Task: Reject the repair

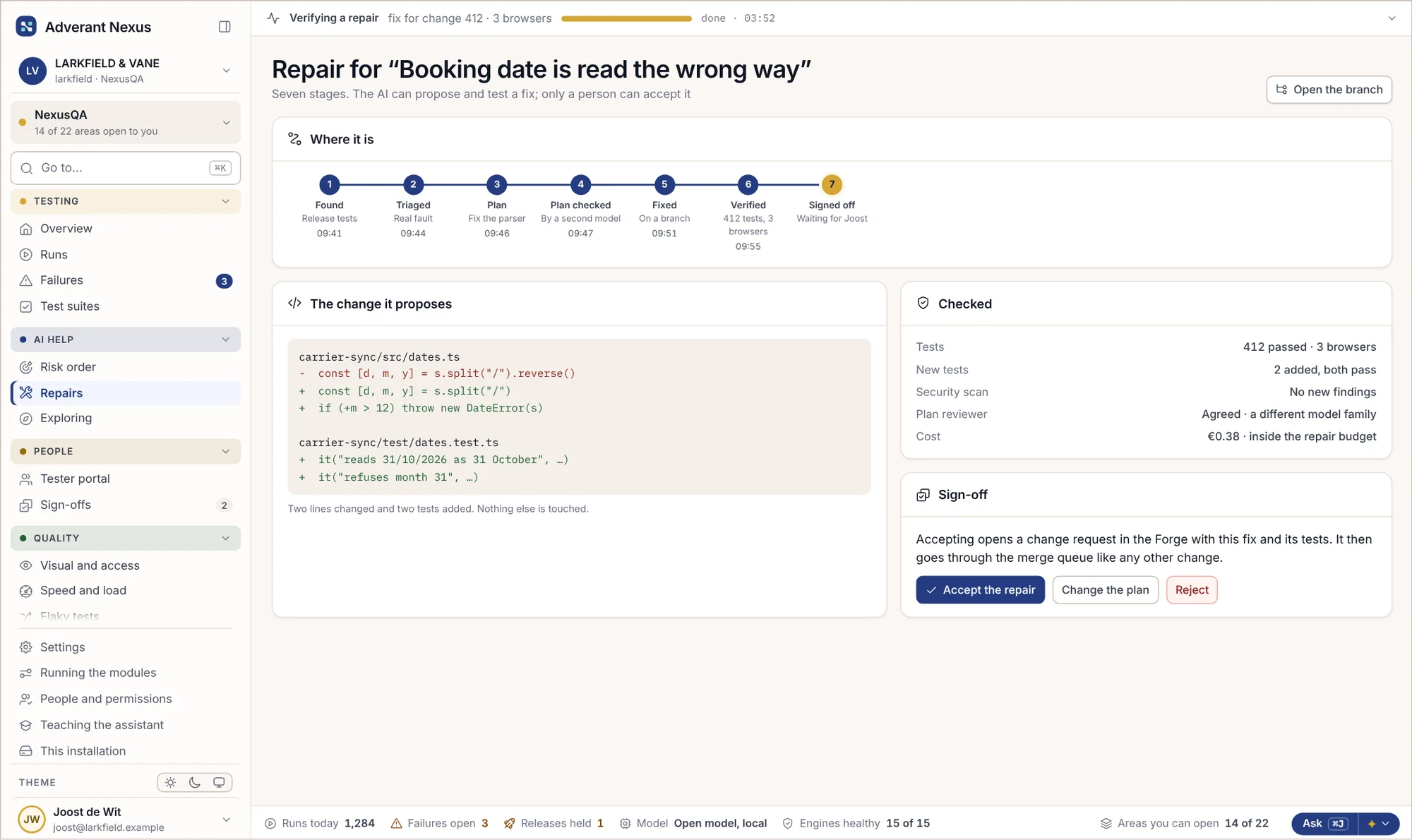Action: click(1192, 590)
